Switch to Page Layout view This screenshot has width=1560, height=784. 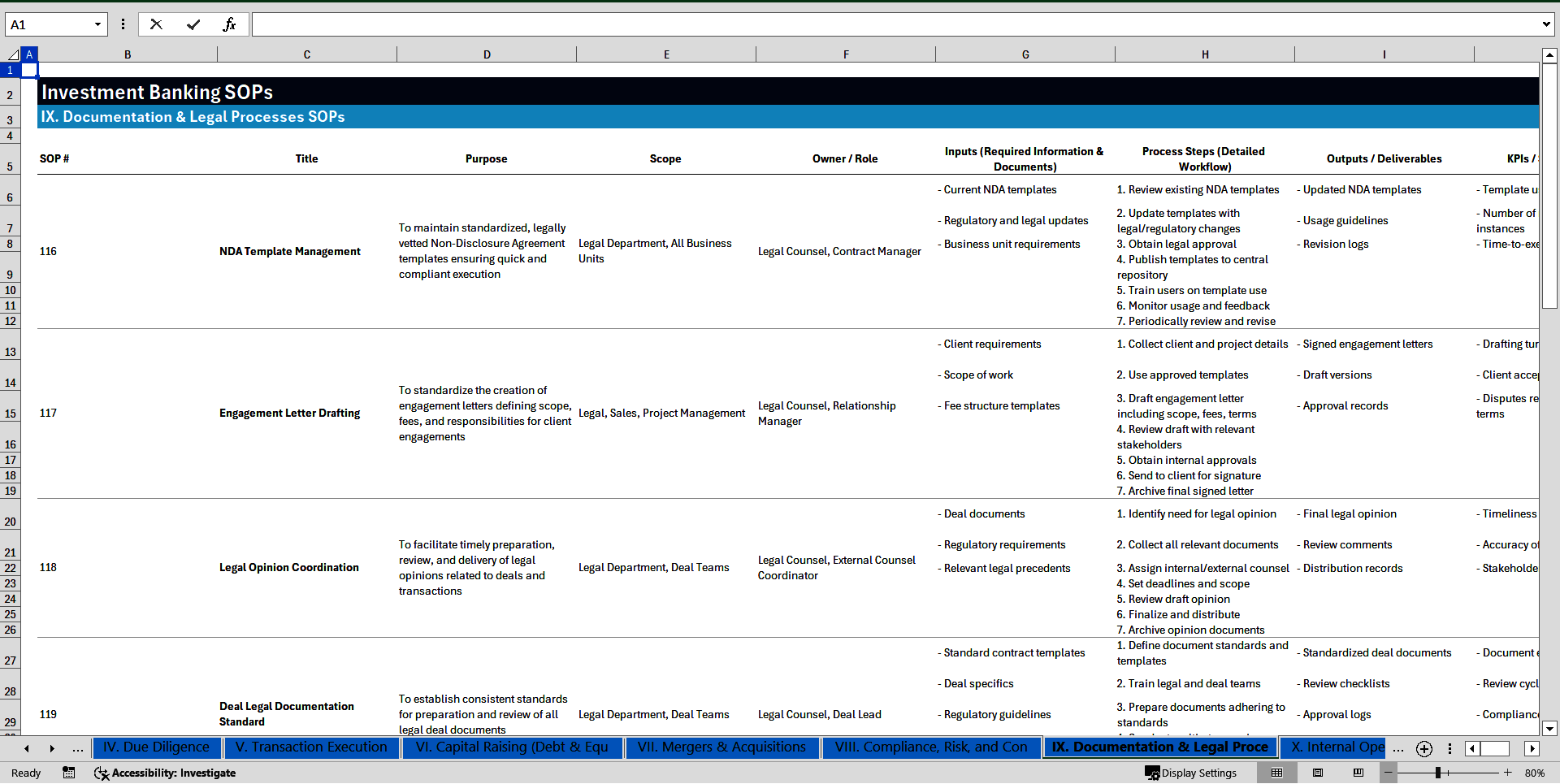click(x=1318, y=773)
